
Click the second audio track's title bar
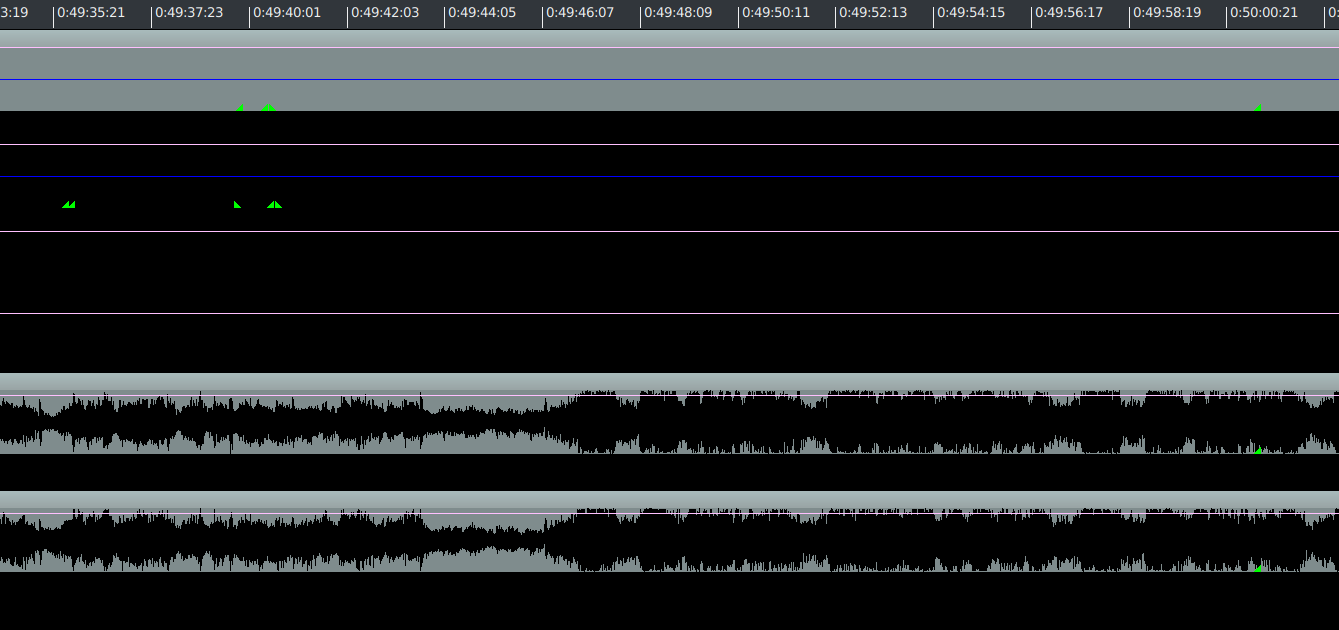(669, 498)
